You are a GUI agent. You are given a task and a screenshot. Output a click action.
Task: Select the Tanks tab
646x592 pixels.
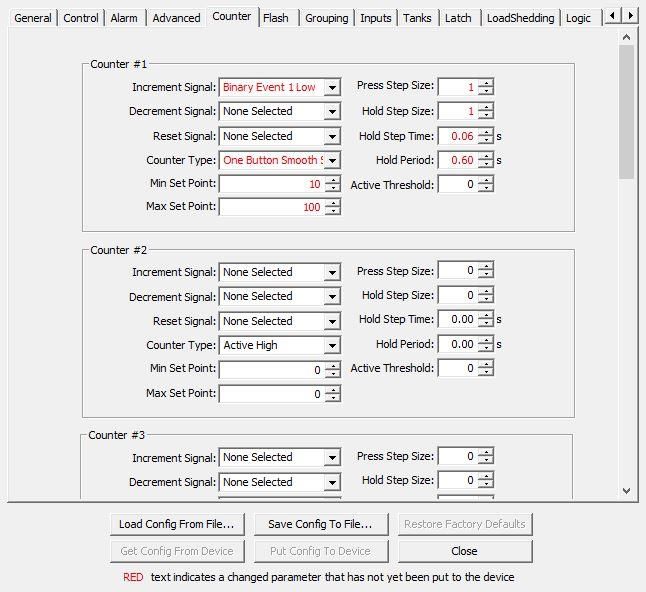click(417, 18)
